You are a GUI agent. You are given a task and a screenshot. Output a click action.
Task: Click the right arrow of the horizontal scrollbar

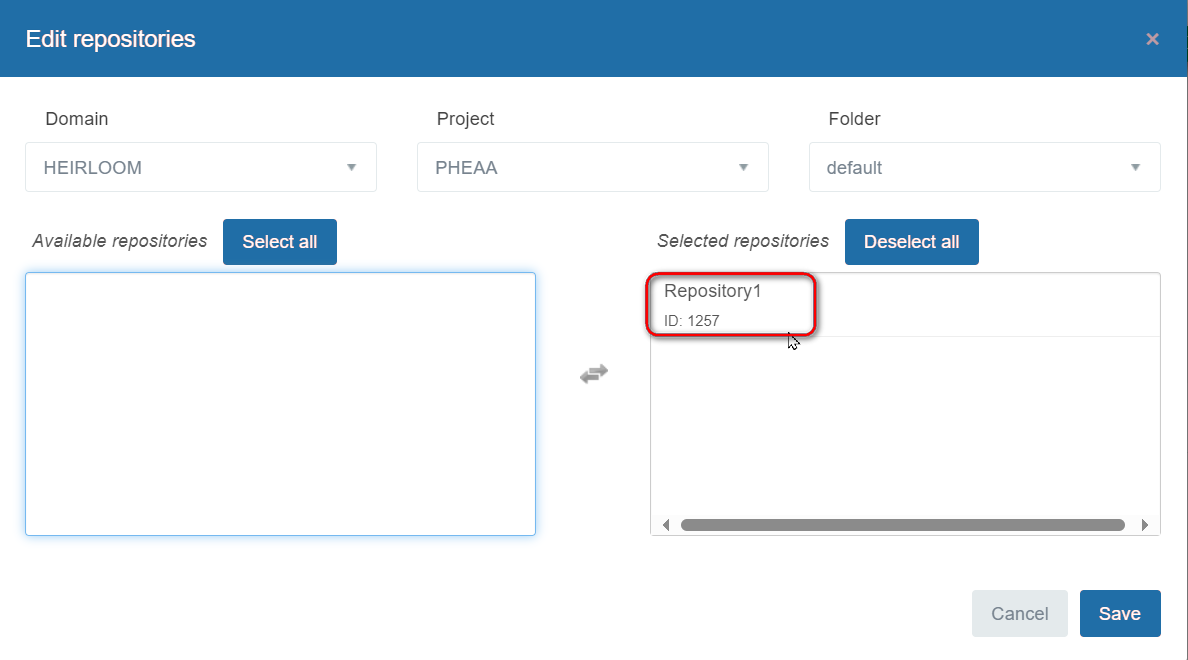click(1146, 524)
